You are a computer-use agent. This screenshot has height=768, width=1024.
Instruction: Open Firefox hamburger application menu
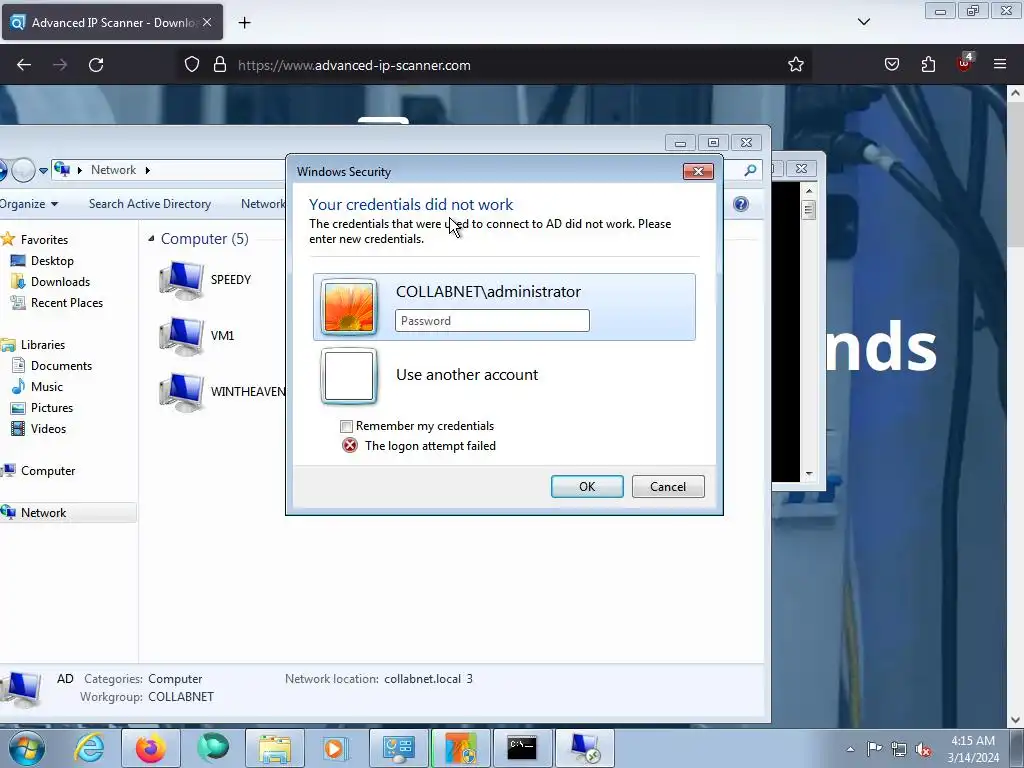click(999, 64)
